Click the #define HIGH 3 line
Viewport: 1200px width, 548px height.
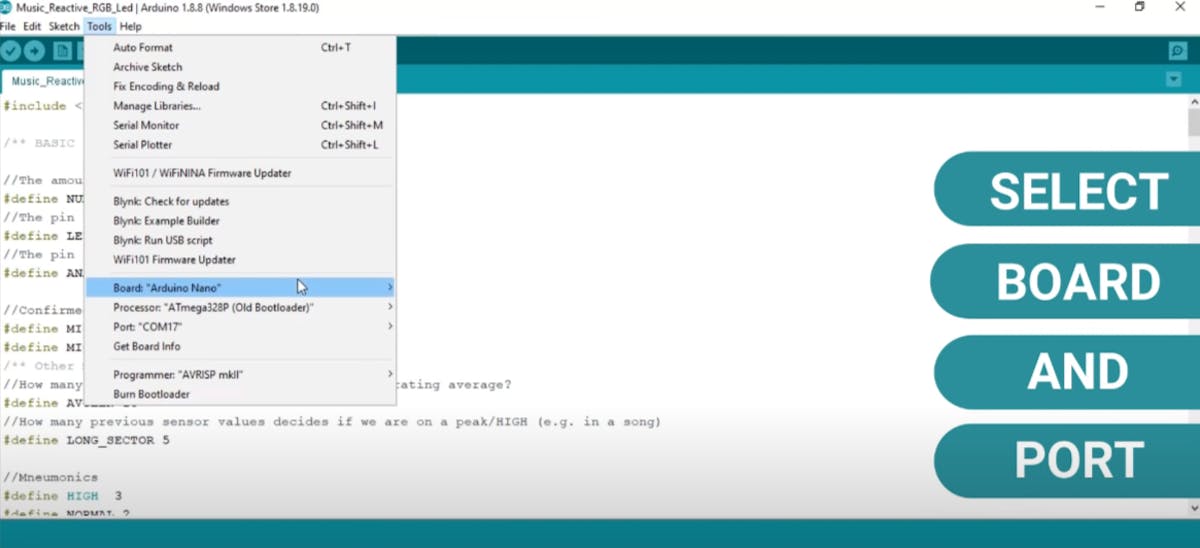tap(62, 496)
